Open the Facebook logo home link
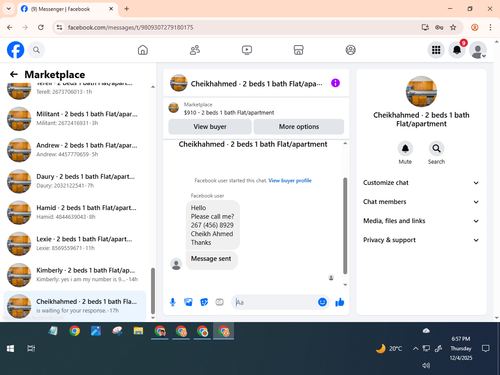This screenshot has width=500, height=375. tap(15, 50)
